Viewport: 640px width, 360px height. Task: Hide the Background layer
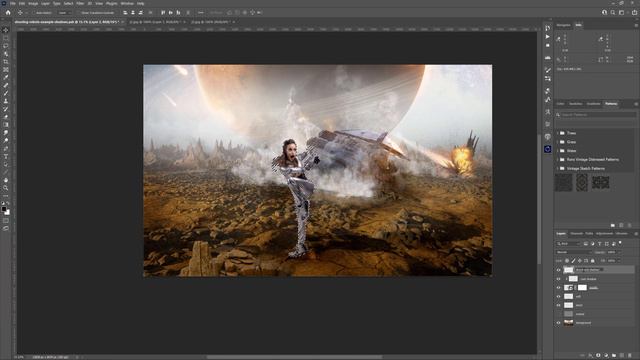[x=558, y=323]
